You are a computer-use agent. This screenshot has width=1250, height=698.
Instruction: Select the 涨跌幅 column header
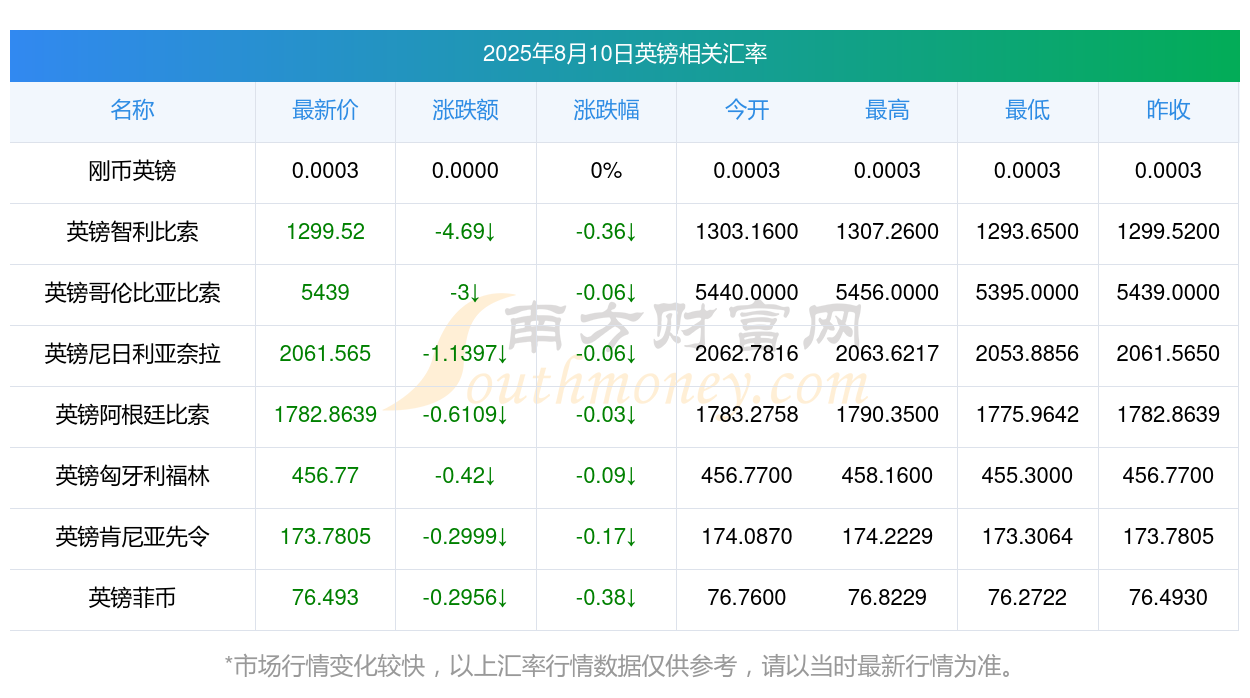[x=606, y=110]
